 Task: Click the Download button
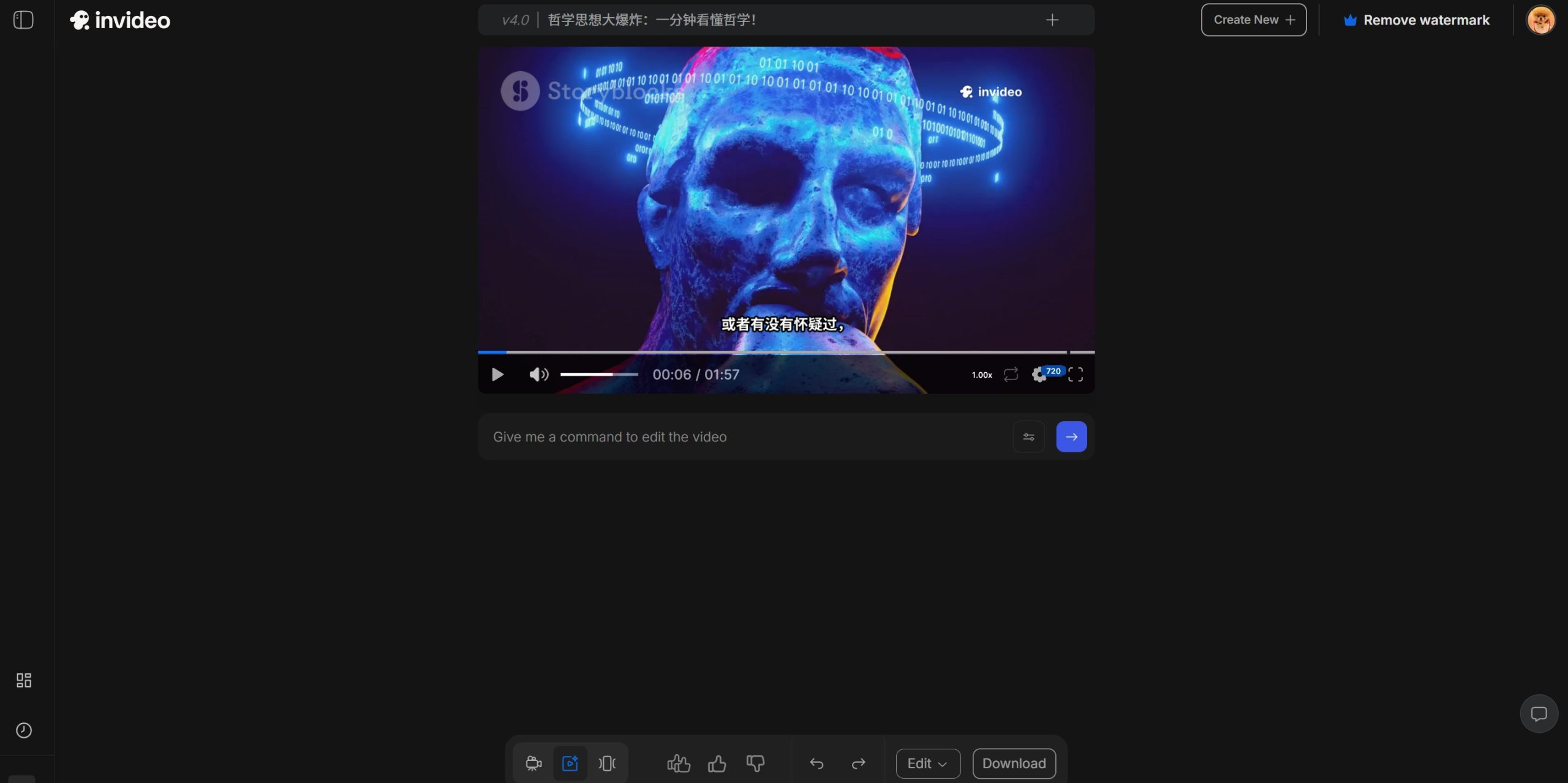[1014, 763]
